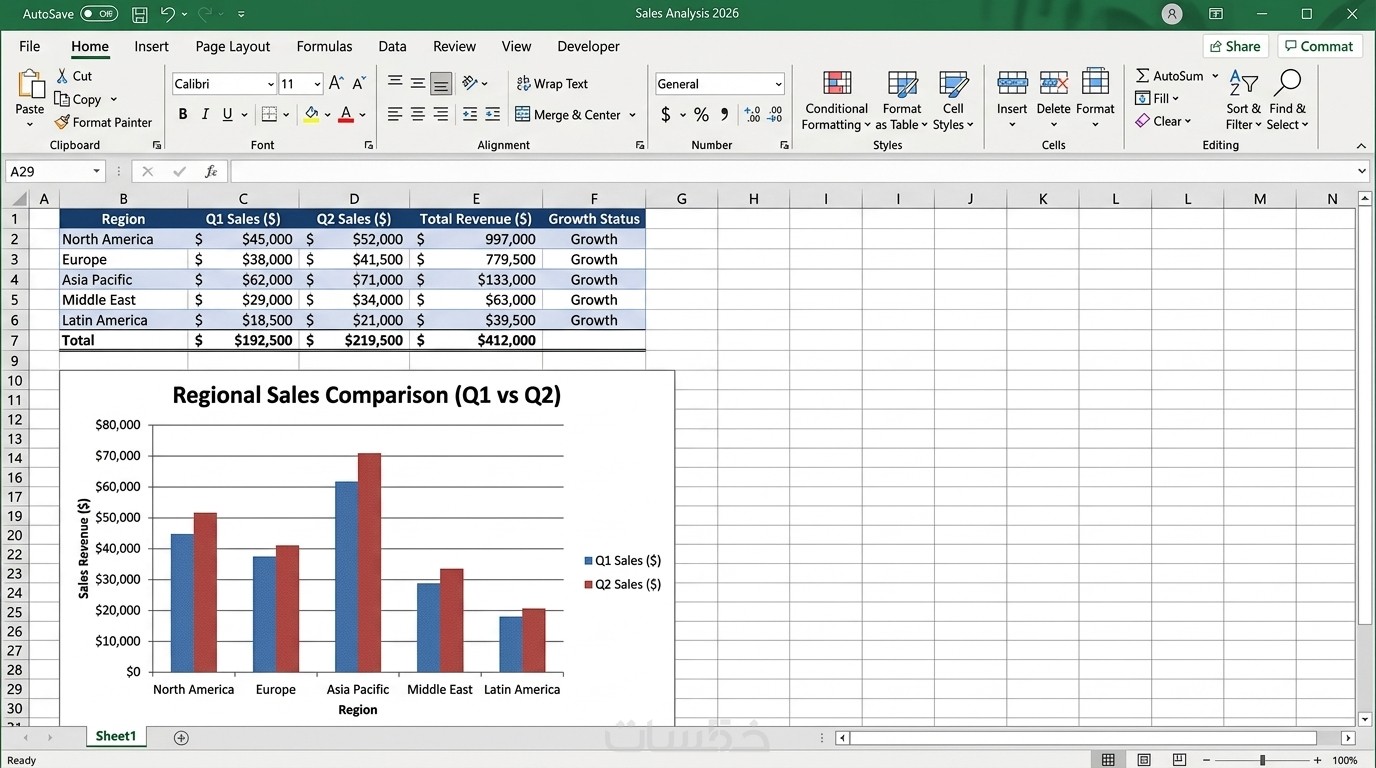Image resolution: width=1376 pixels, height=768 pixels.
Task: Open the Fill dropdown in the Editing group
Action: pos(1157,98)
